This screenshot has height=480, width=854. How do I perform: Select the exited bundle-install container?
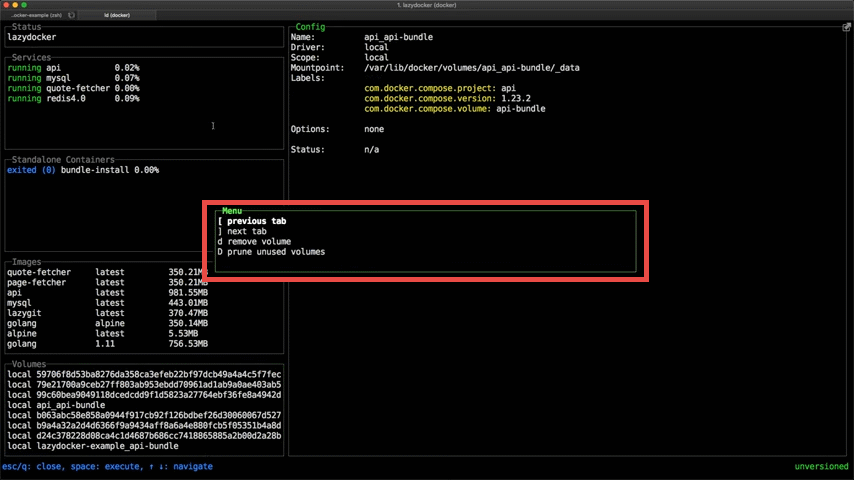tap(82, 170)
